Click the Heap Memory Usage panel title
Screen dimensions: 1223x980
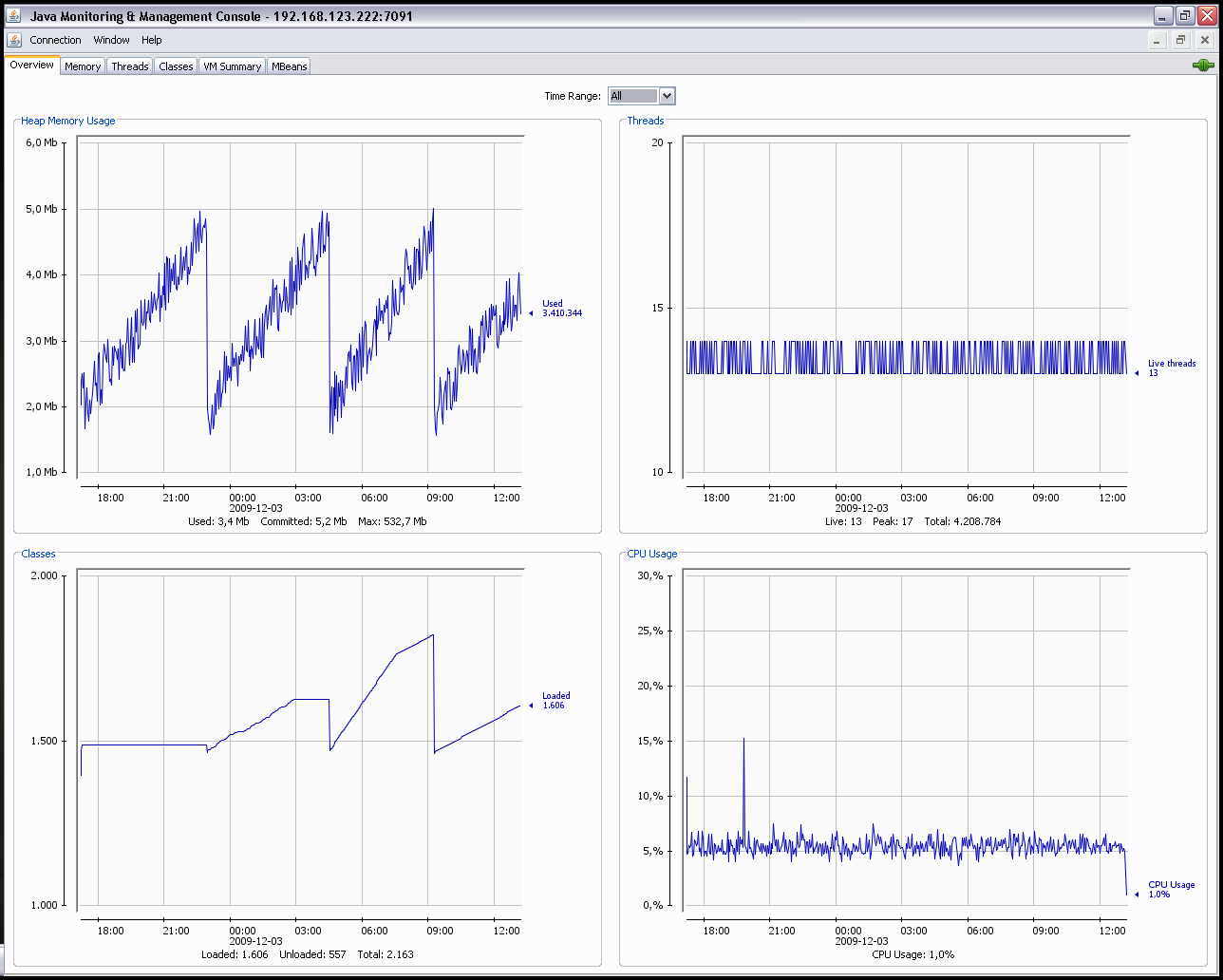68,121
